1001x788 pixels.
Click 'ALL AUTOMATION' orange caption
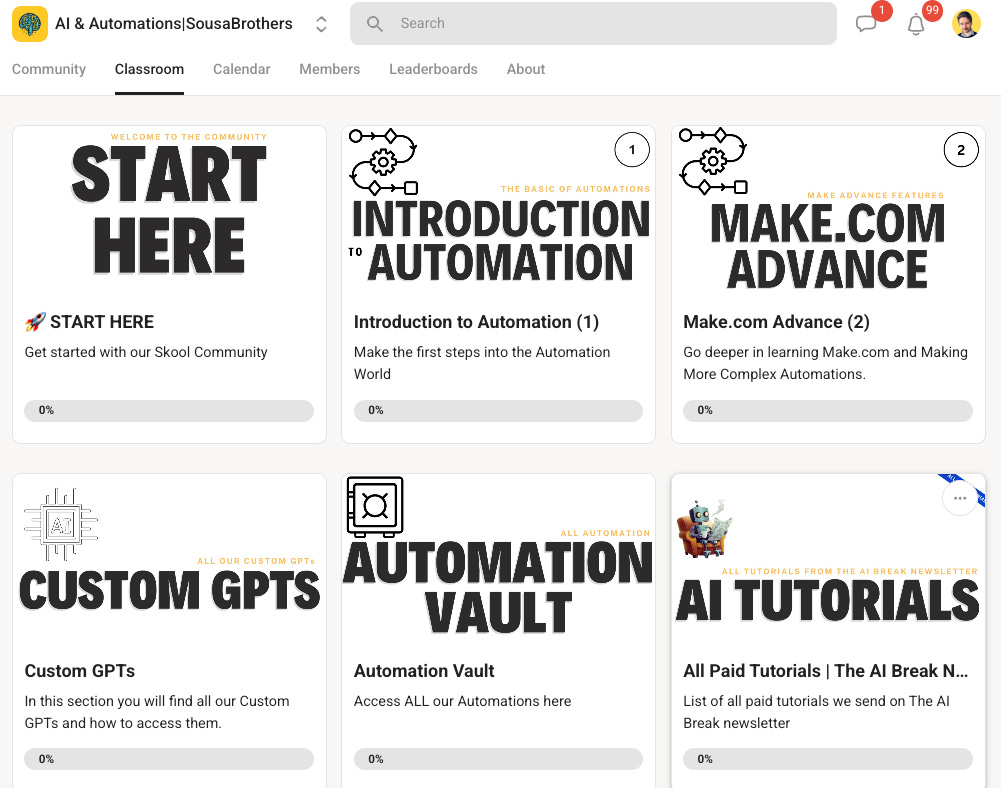pyautogui.click(x=605, y=533)
